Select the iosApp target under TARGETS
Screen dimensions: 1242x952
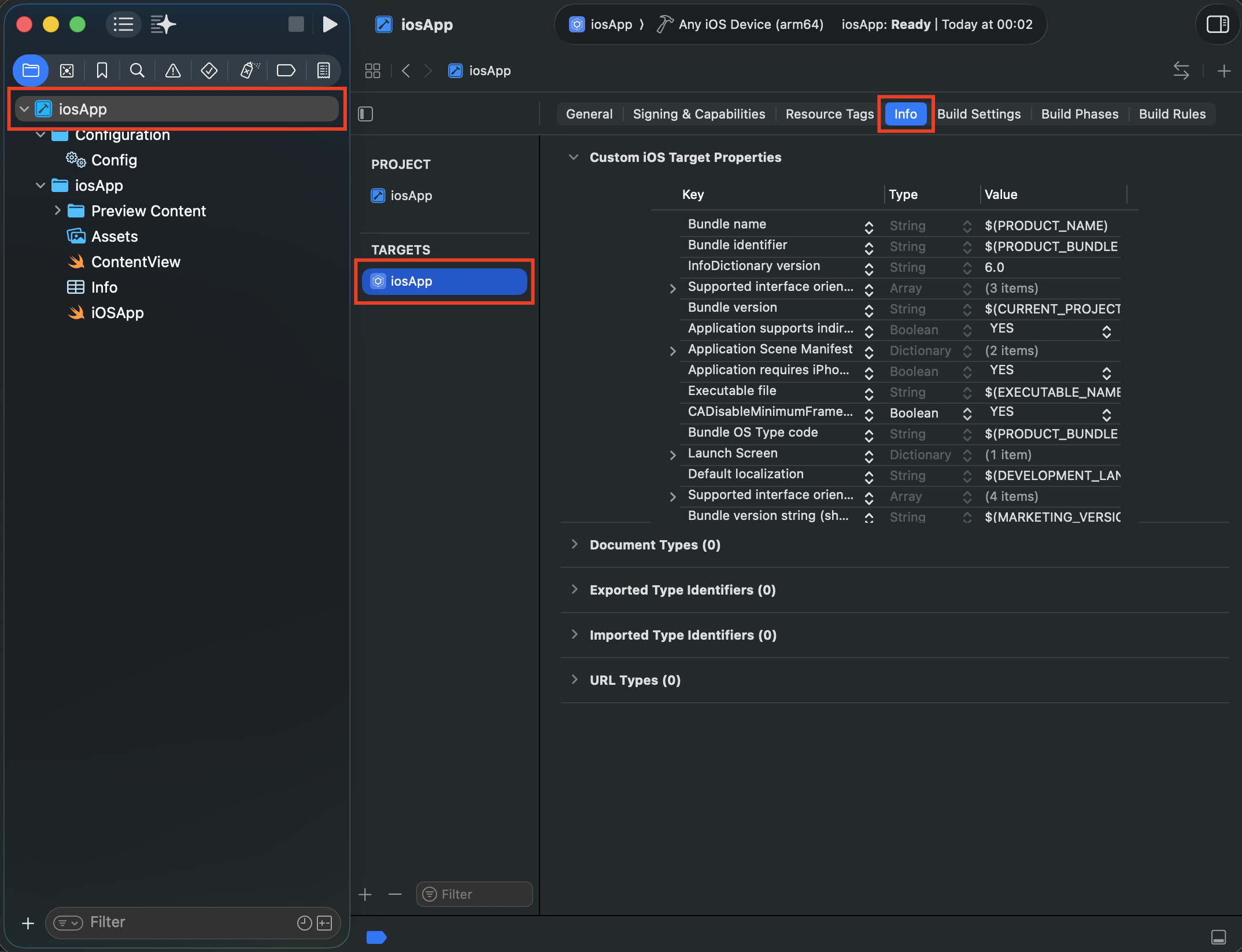[445, 281]
